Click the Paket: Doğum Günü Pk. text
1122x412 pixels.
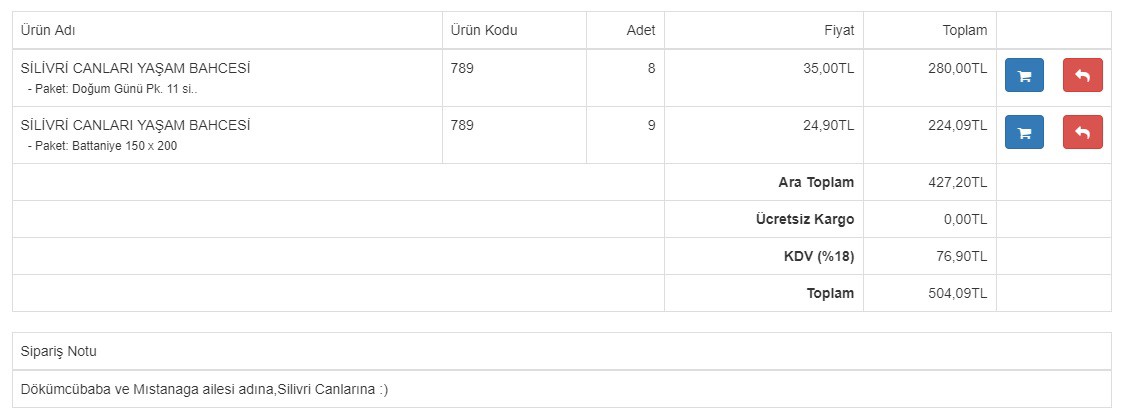coord(112,89)
